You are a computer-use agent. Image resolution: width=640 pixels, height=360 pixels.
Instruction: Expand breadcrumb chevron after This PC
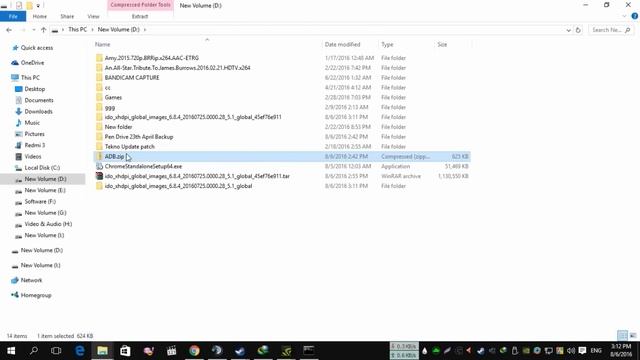[92, 30]
